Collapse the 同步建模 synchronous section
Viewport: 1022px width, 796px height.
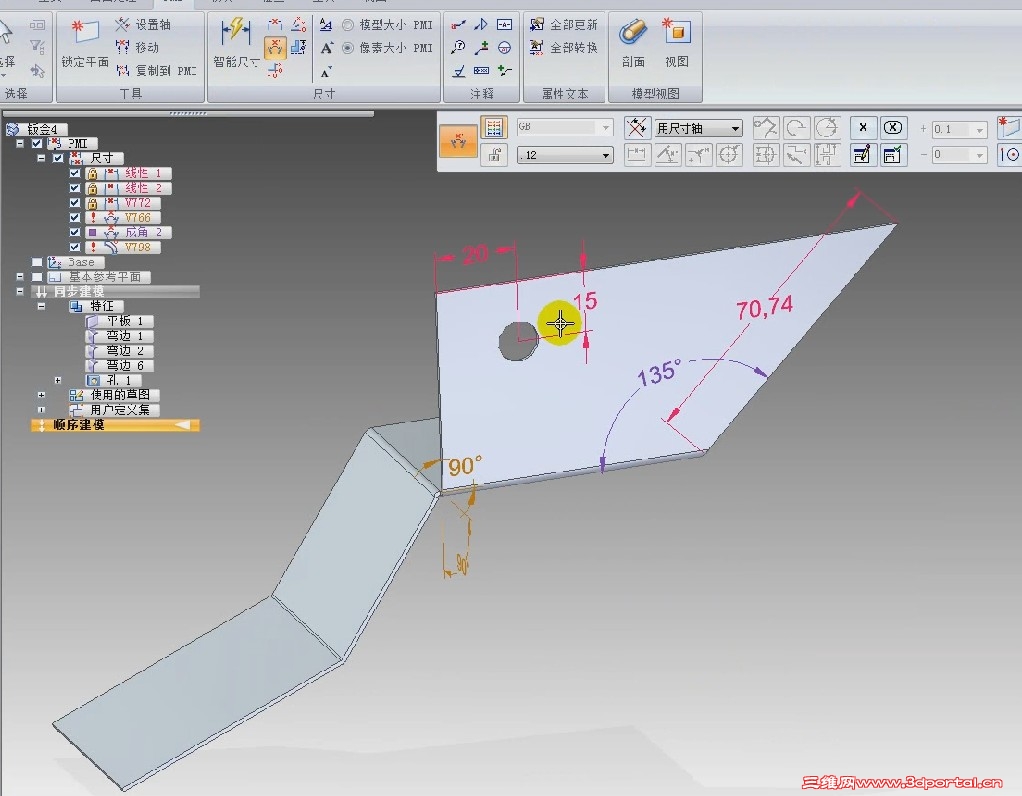20,291
